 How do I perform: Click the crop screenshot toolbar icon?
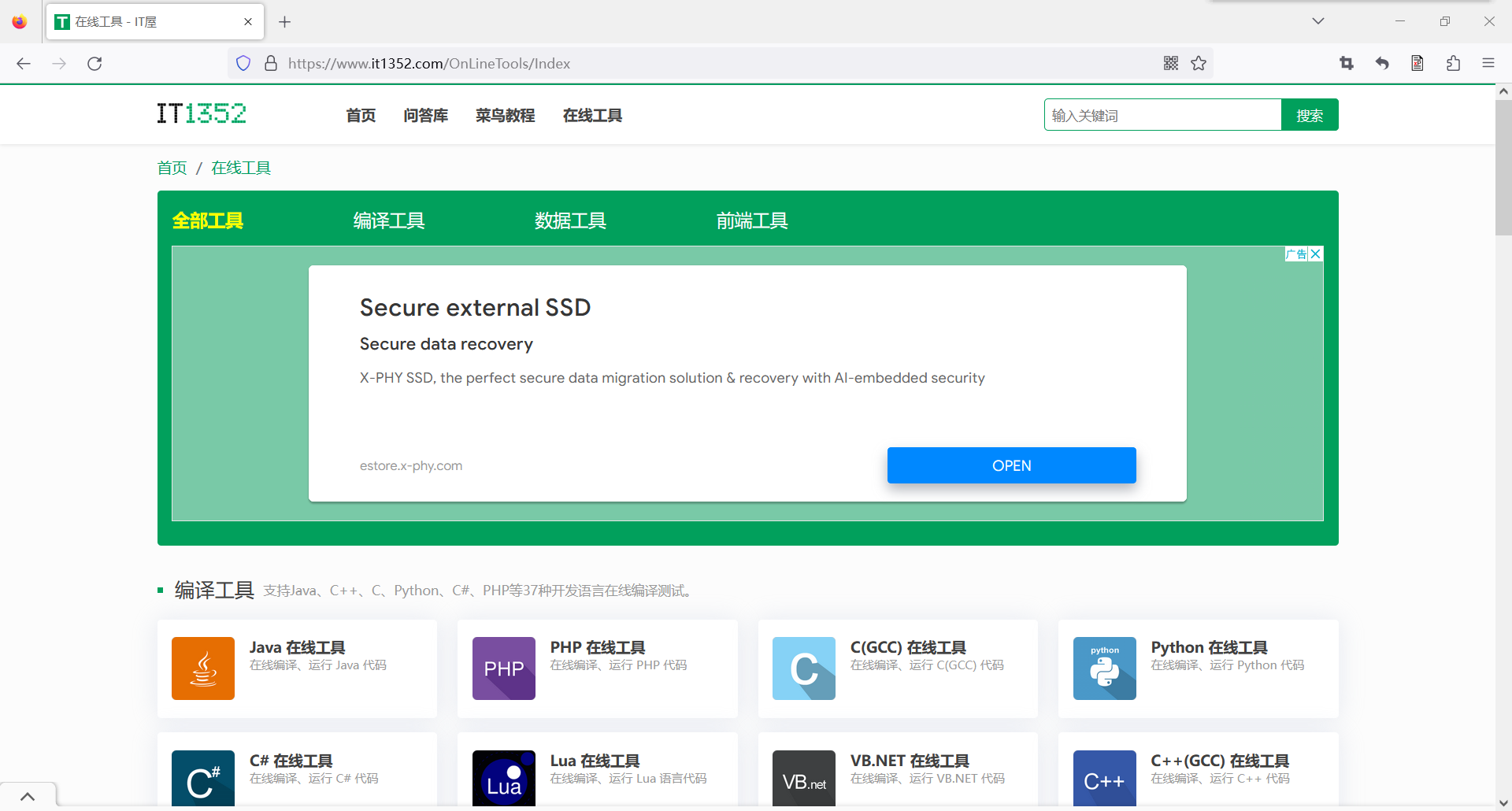(1347, 63)
